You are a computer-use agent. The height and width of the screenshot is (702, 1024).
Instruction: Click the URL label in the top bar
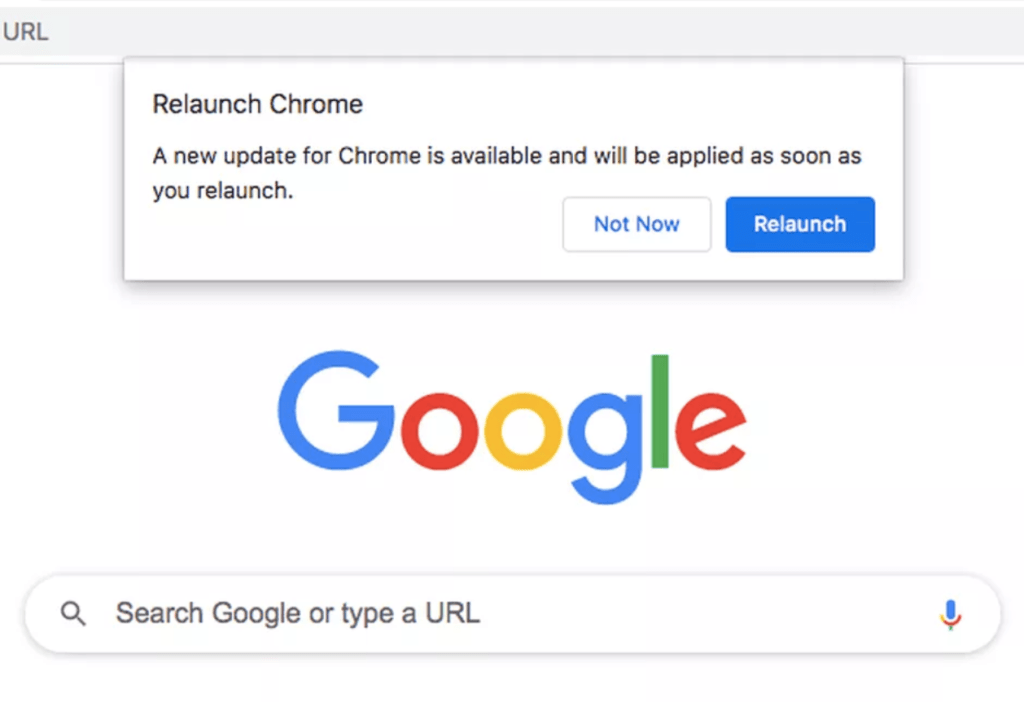25,32
